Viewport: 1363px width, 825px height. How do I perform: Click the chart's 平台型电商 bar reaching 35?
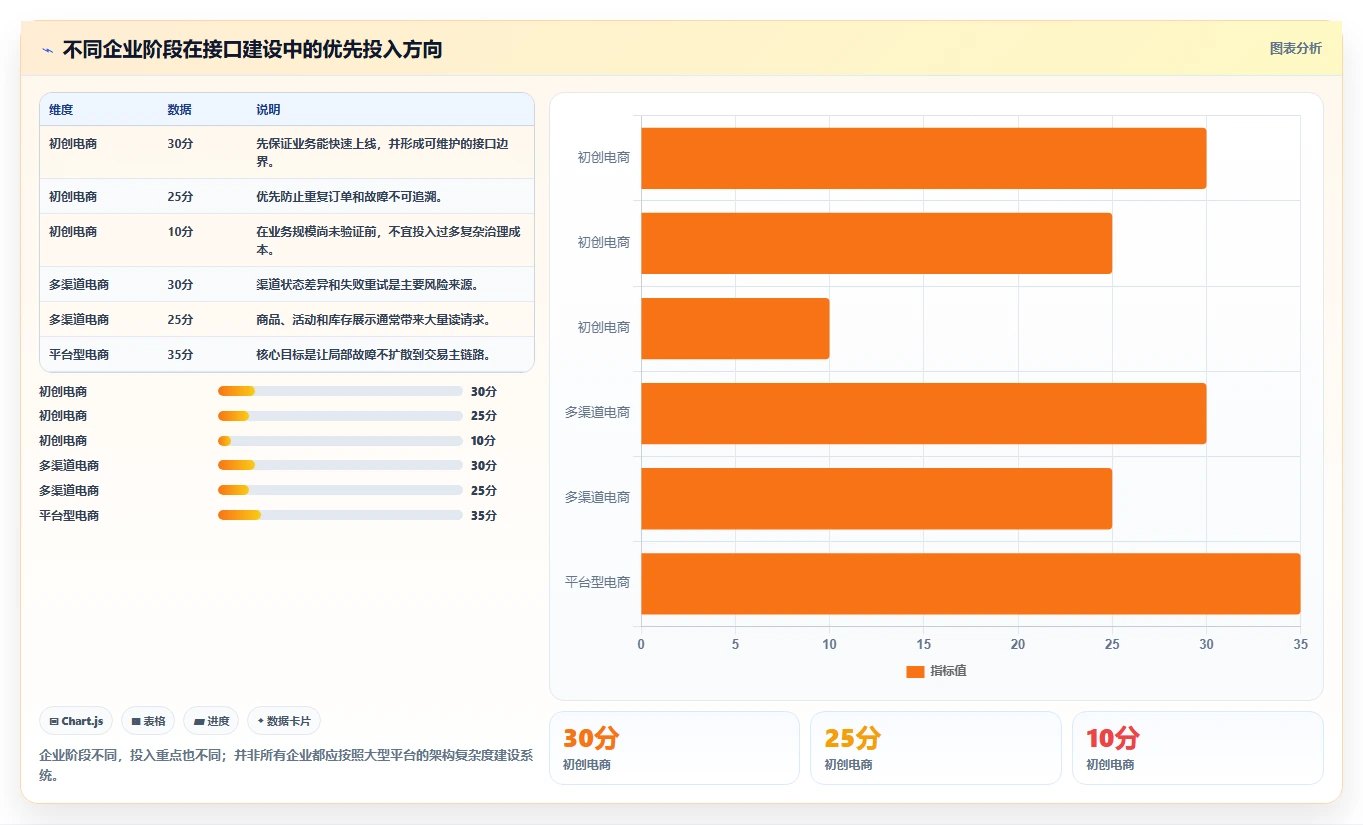(x=970, y=583)
